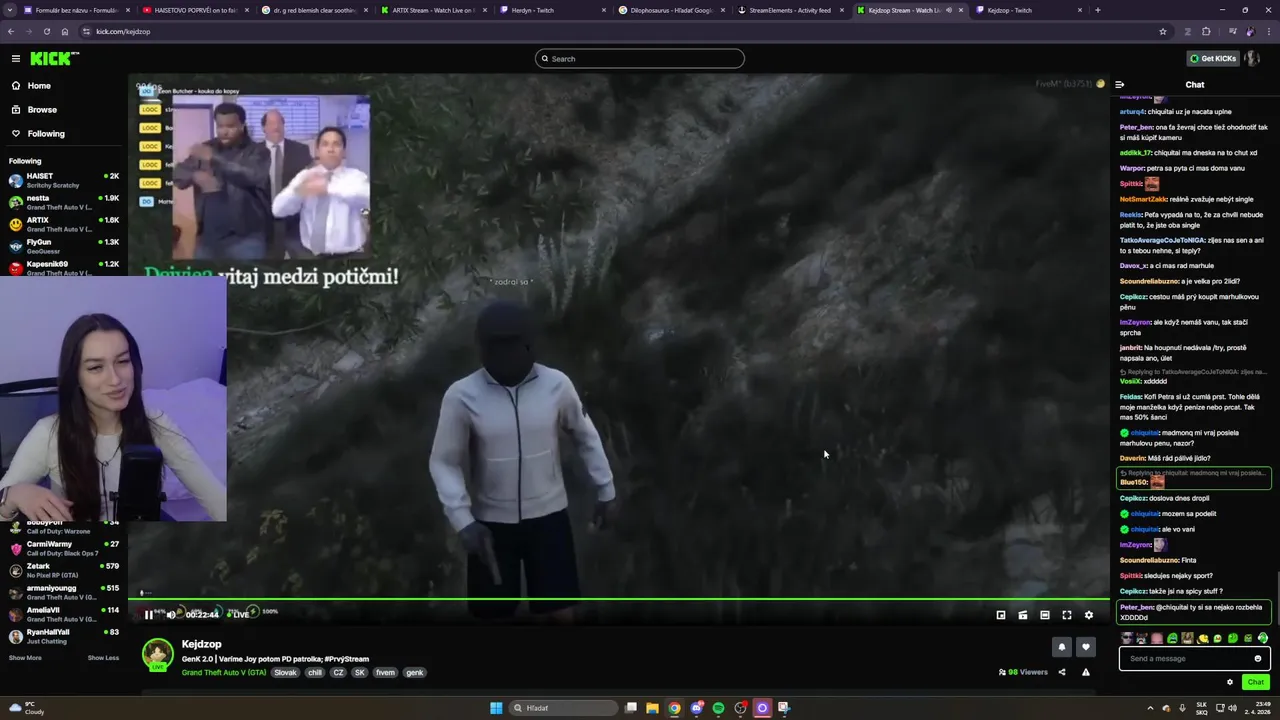Viewport: 1280px width, 720px height.
Task: Switch to the Herdyn - Twitch tab
Action: tap(552, 10)
